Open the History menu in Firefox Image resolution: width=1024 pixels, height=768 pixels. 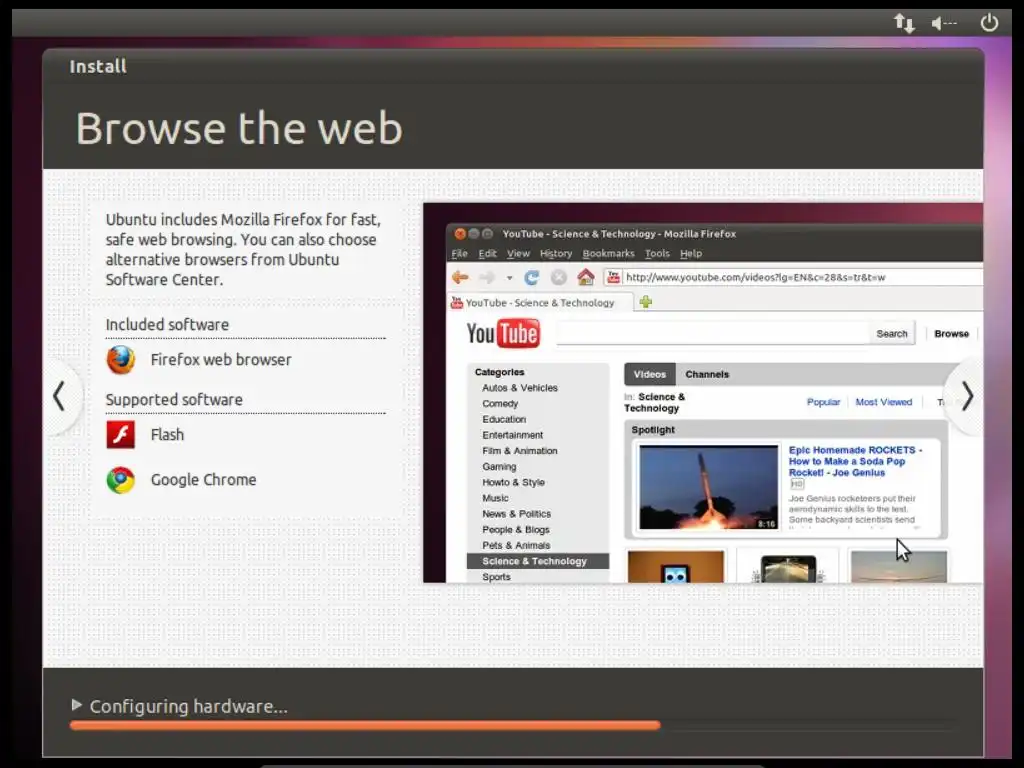556,253
